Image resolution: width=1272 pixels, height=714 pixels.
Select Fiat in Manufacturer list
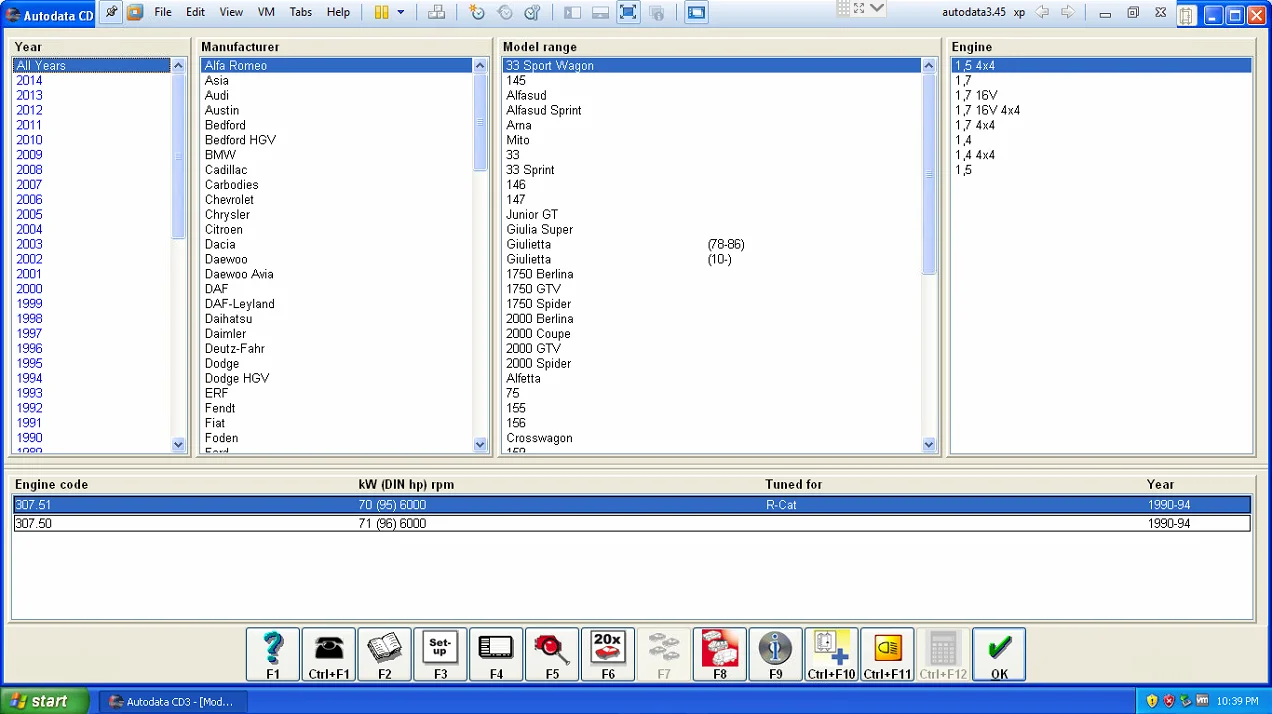point(215,423)
